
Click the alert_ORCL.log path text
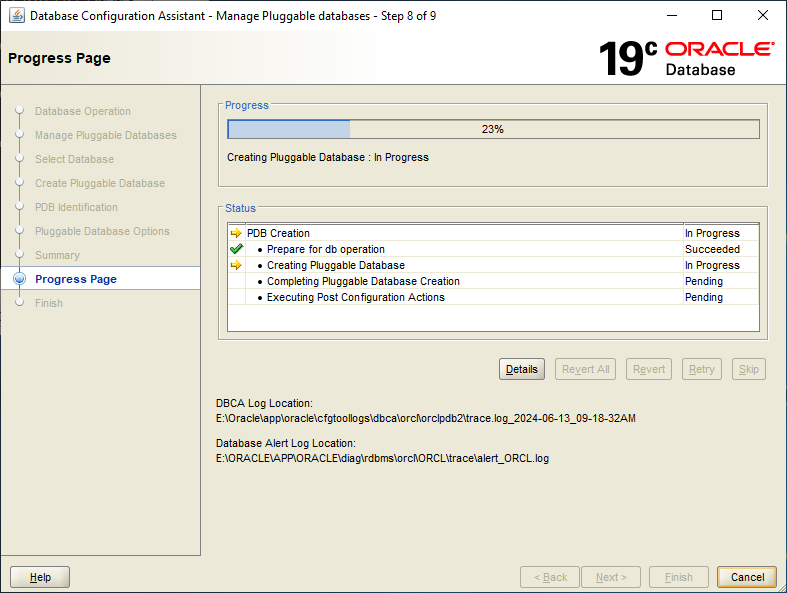[x=382, y=458]
